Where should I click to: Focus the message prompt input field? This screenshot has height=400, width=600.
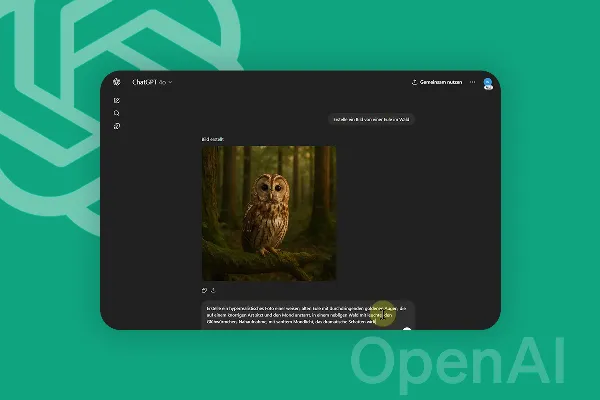[308, 315]
